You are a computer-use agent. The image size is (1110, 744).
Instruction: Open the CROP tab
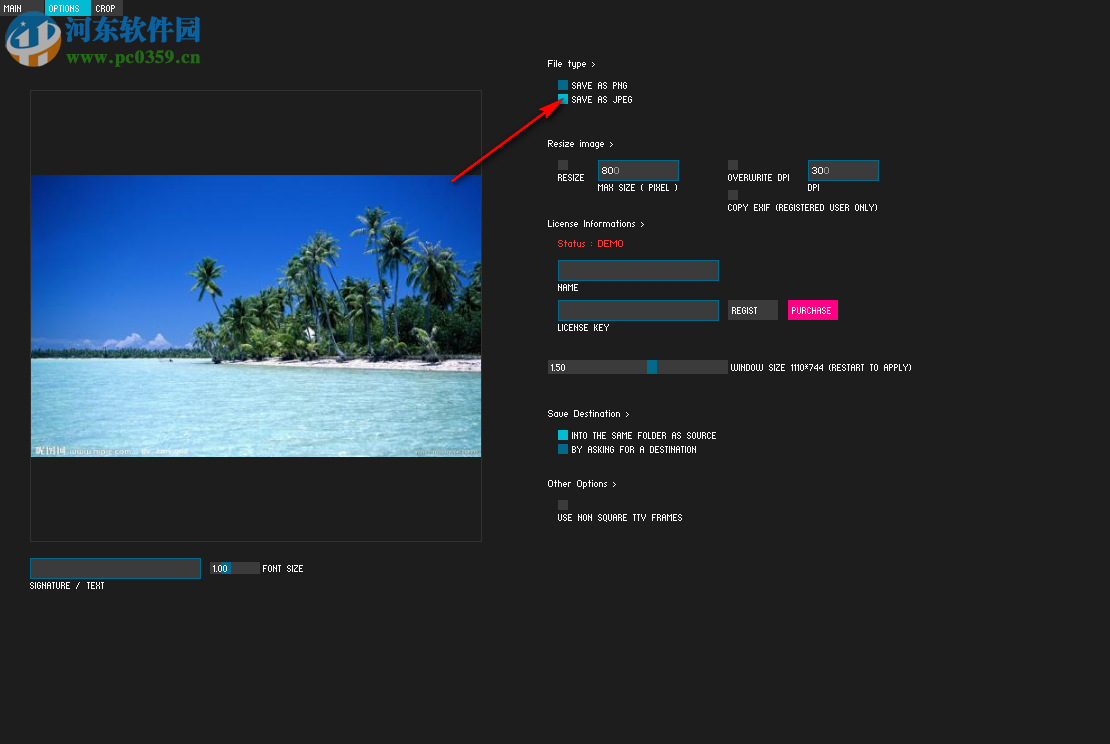pos(106,8)
